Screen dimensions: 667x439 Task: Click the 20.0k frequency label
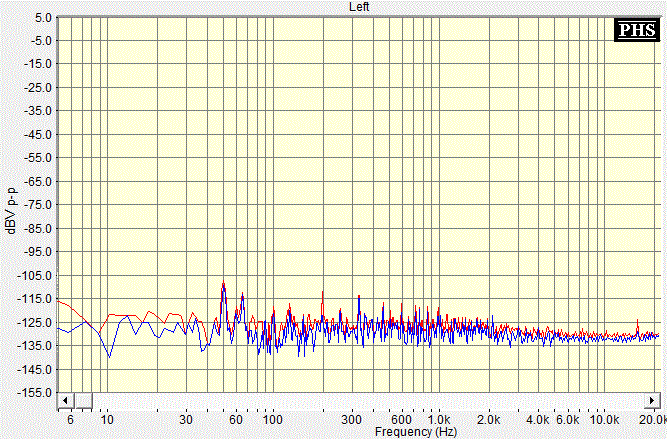(653, 420)
